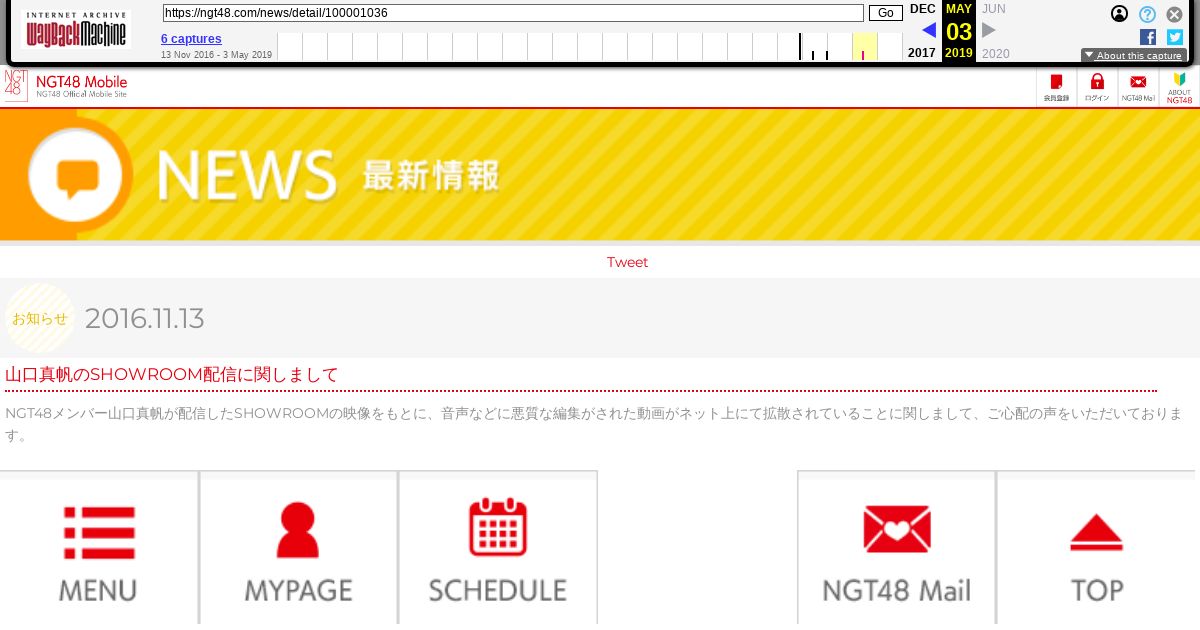This screenshot has height=630, width=1200.
Task: Click the current capture date MAY 03 2019
Action: point(959,31)
